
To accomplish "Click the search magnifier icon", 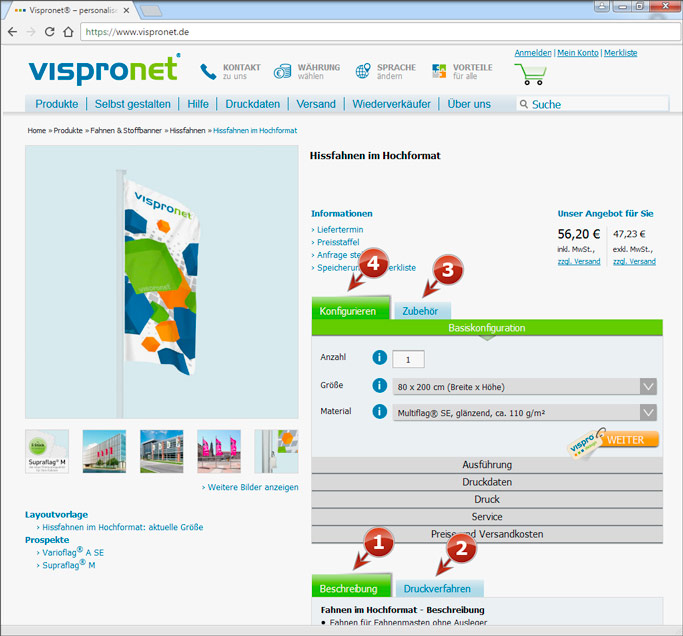I will (x=524, y=104).
